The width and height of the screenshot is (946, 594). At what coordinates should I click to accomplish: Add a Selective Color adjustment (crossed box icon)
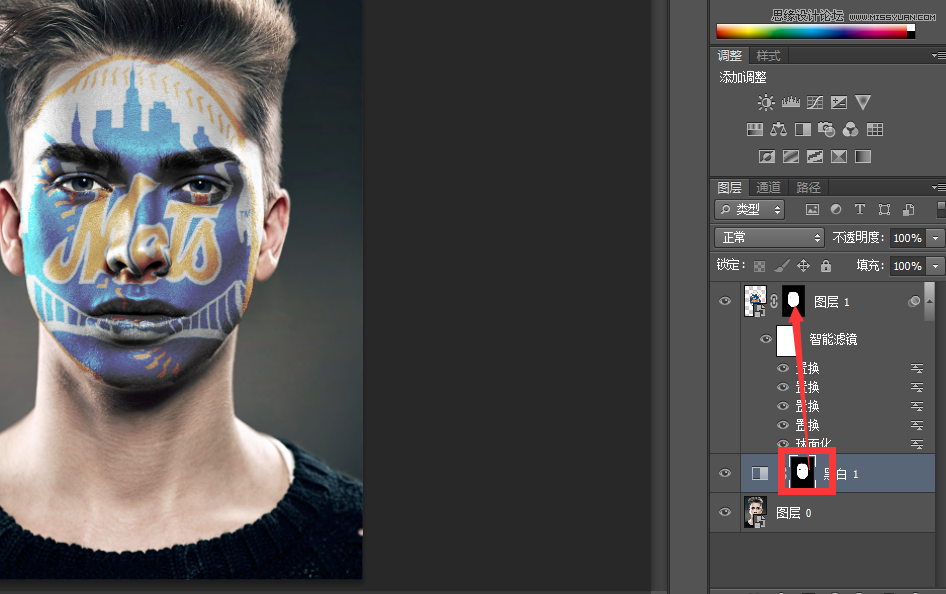[839, 157]
